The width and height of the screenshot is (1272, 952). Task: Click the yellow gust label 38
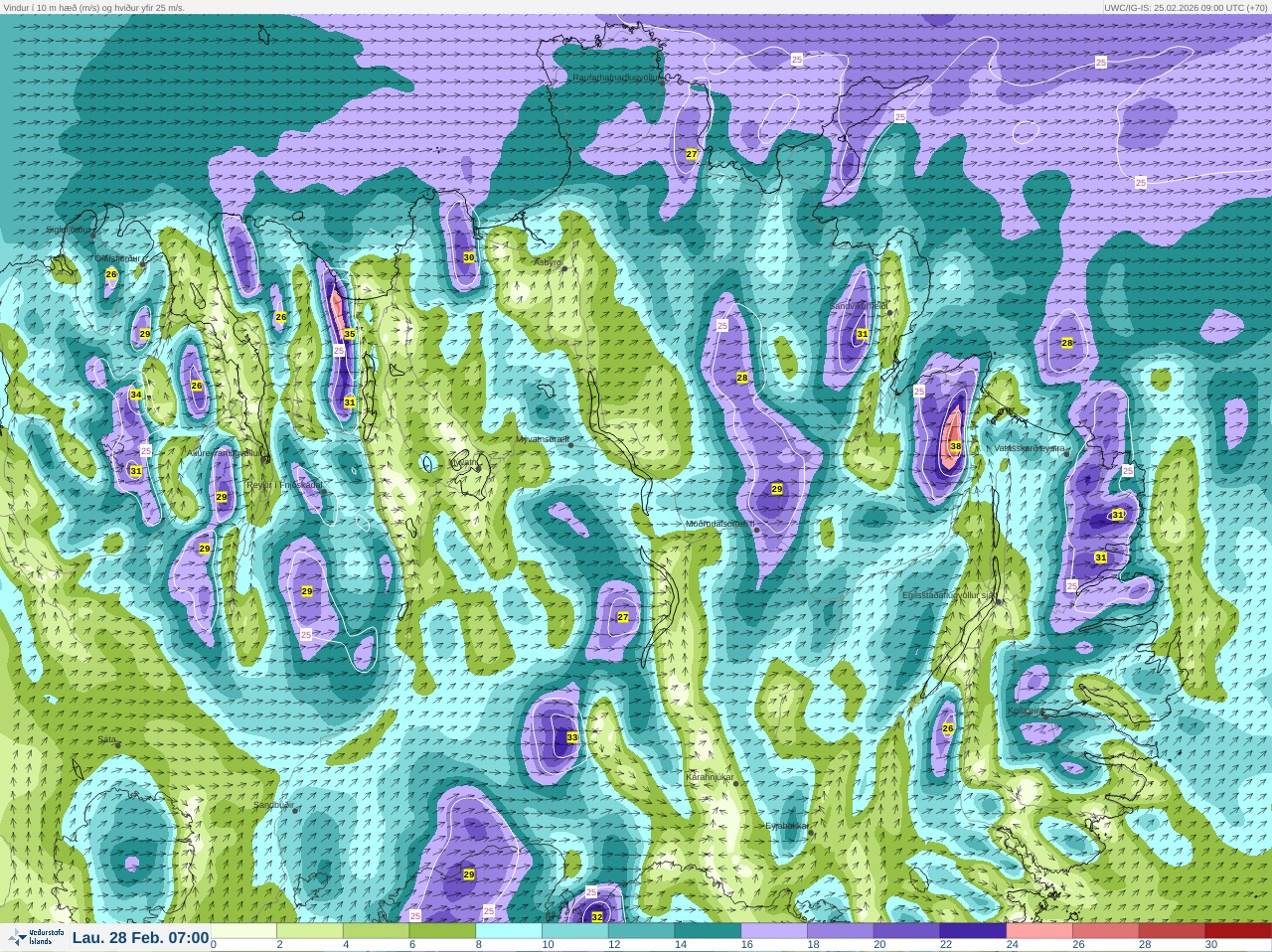(x=955, y=446)
